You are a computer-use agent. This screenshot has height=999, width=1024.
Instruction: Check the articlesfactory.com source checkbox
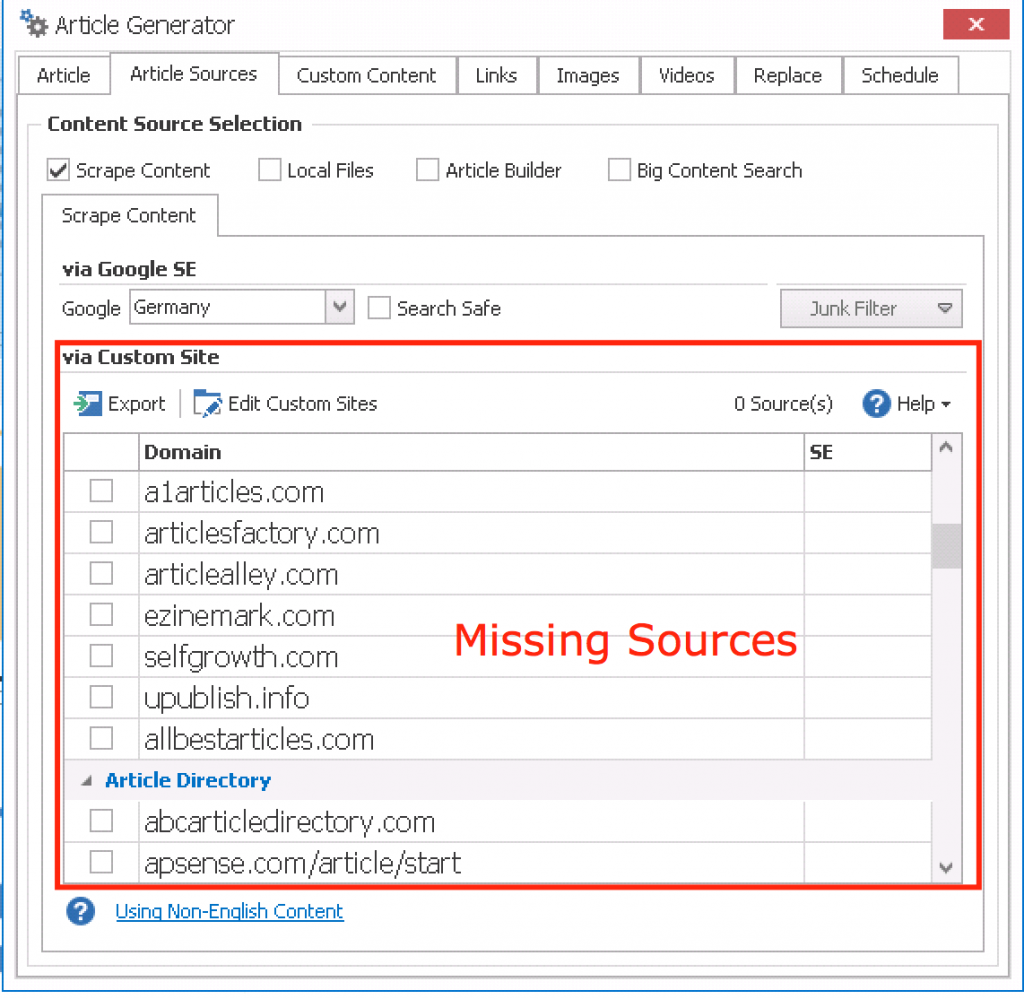pos(101,532)
